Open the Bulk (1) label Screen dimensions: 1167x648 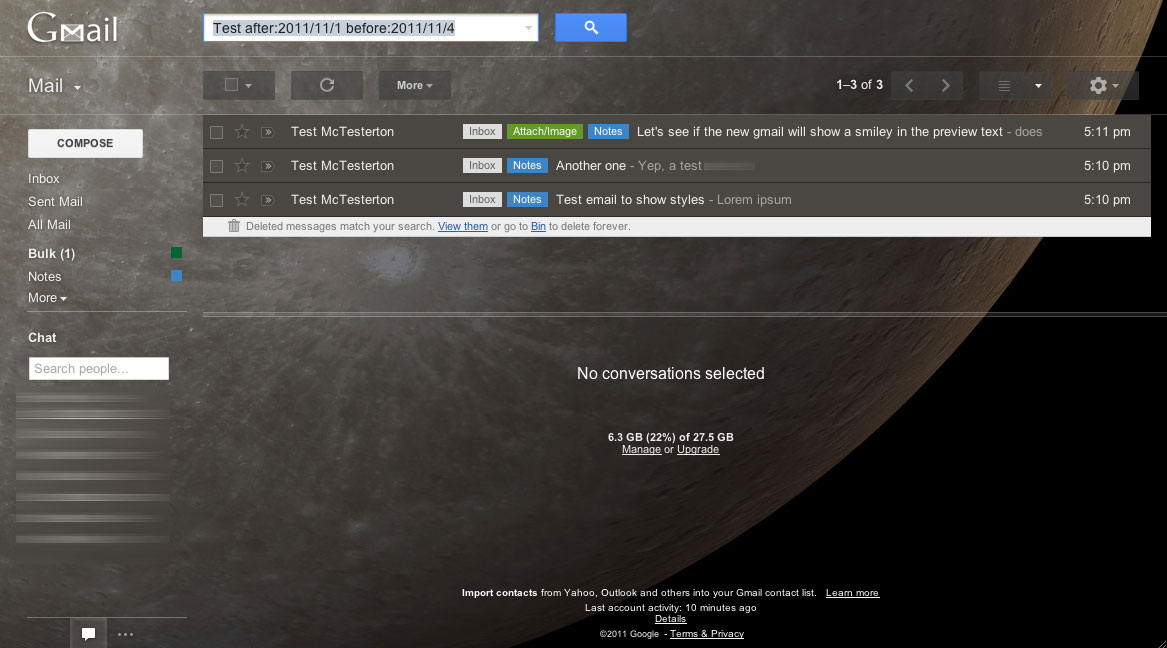[x=51, y=254]
